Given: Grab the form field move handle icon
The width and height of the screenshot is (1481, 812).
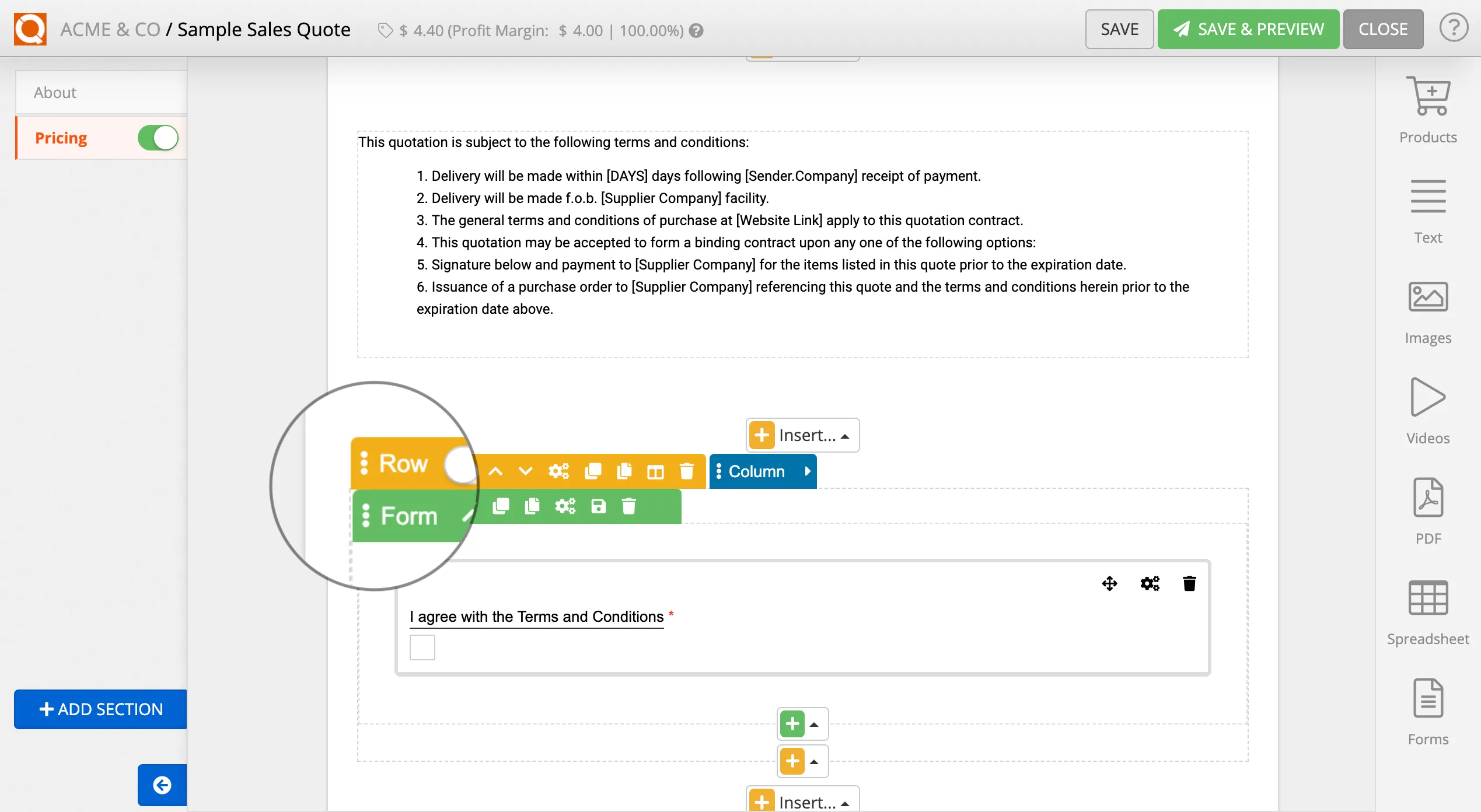Looking at the screenshot, I should [x=1109, y=583].
